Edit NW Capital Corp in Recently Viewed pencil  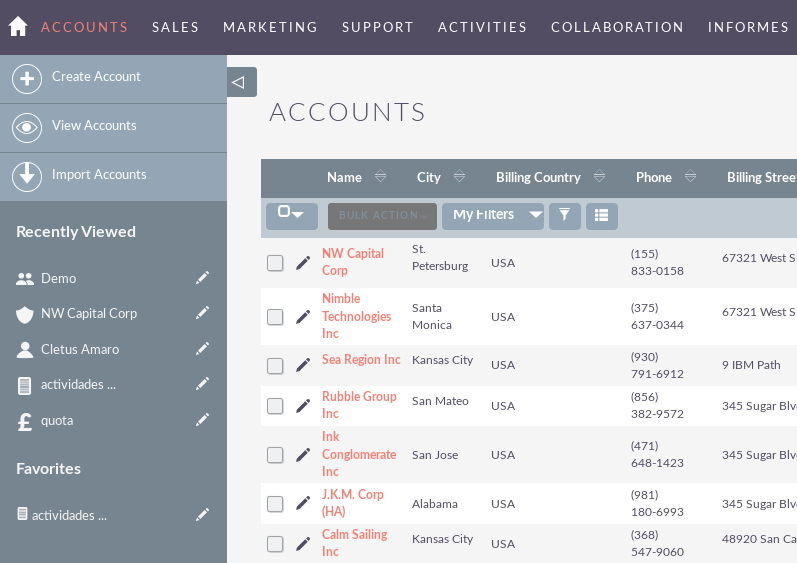tap(202, 312)
